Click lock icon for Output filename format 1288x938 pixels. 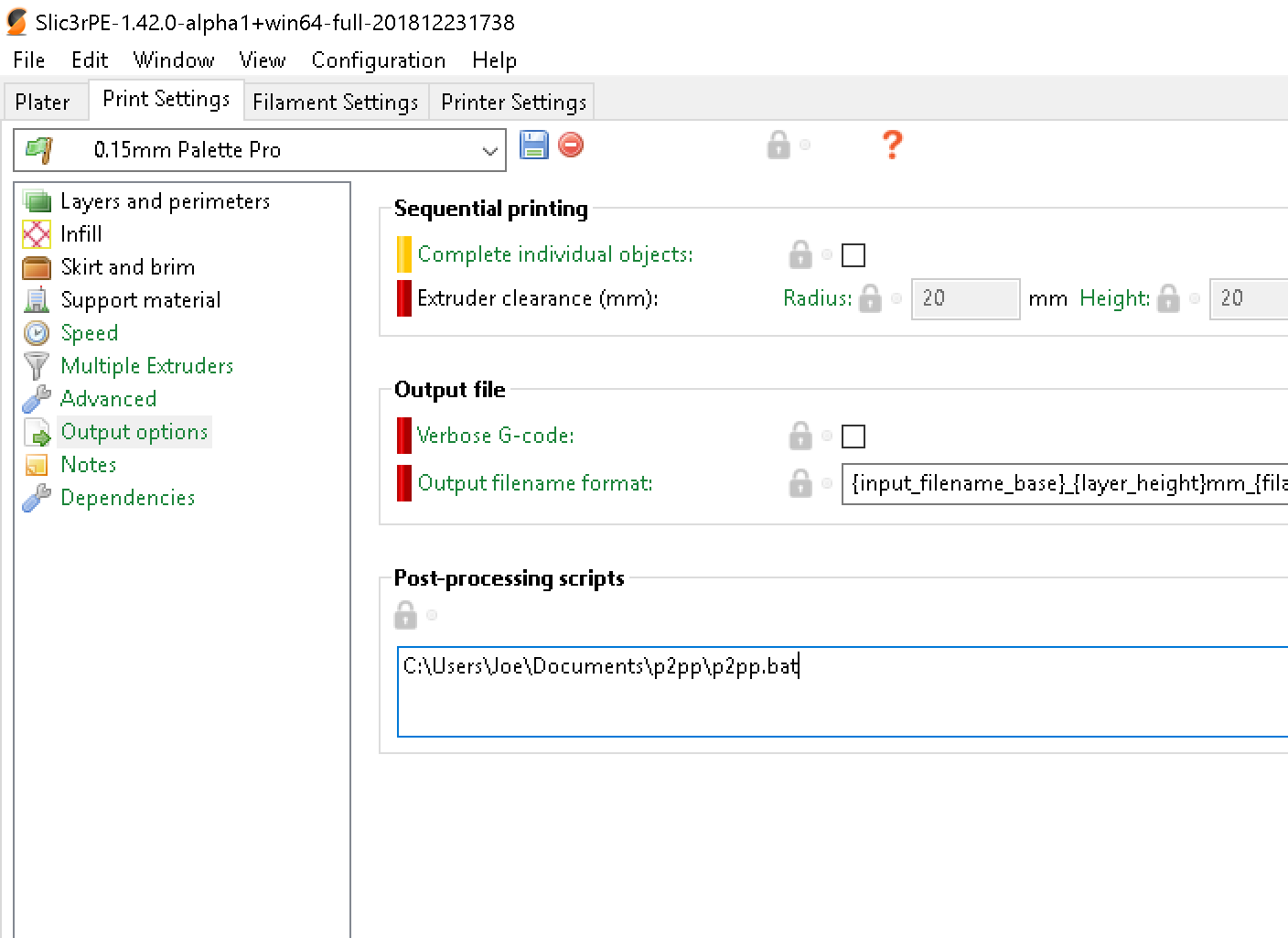point(800,483)
